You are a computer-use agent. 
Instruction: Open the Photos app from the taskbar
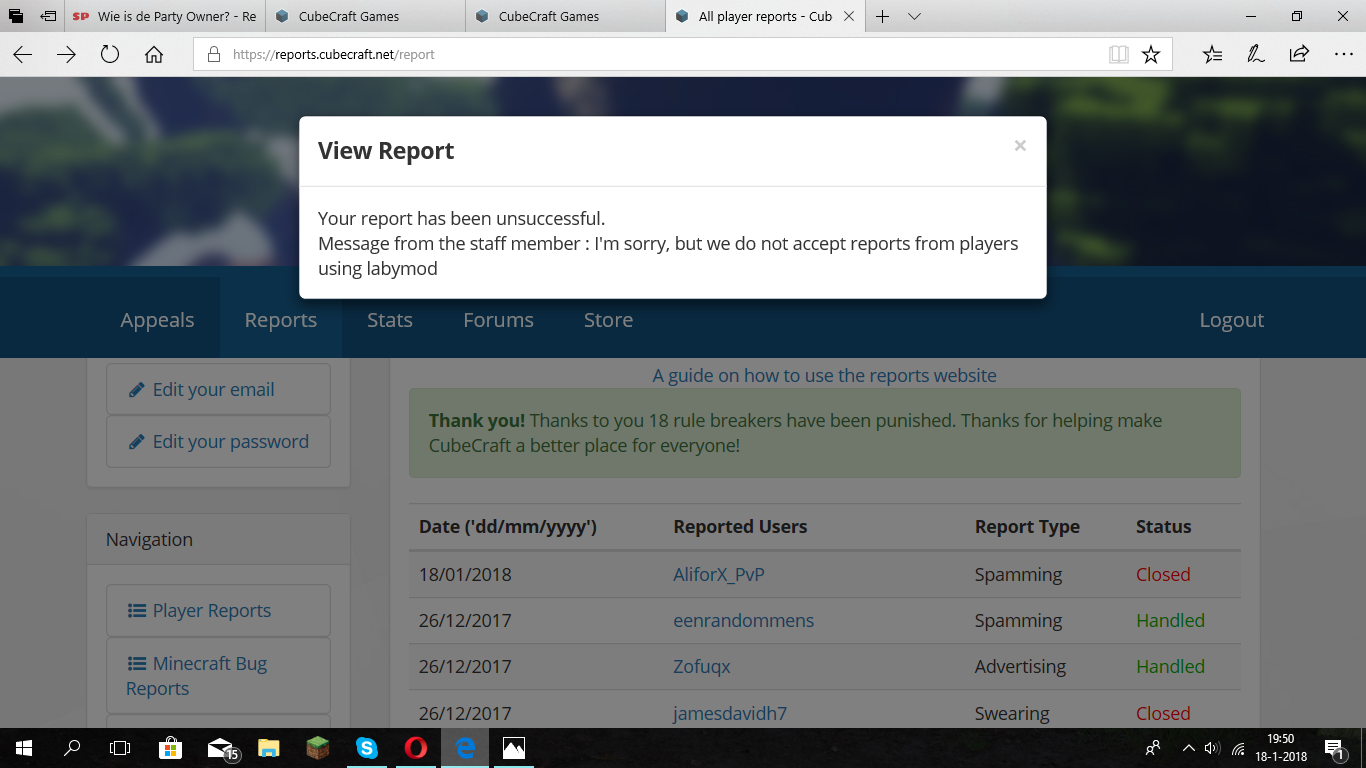point(514,748)
